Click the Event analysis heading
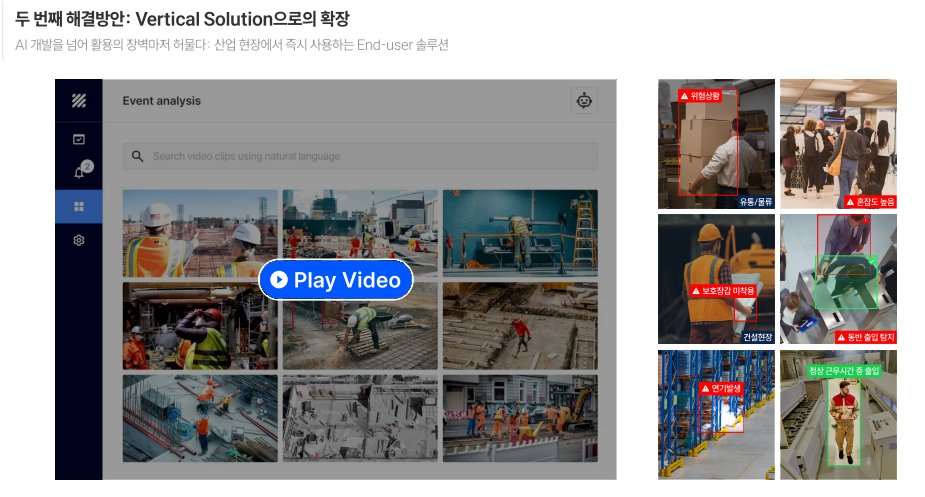Screen dimensions: 925x497 click(162, 101)
